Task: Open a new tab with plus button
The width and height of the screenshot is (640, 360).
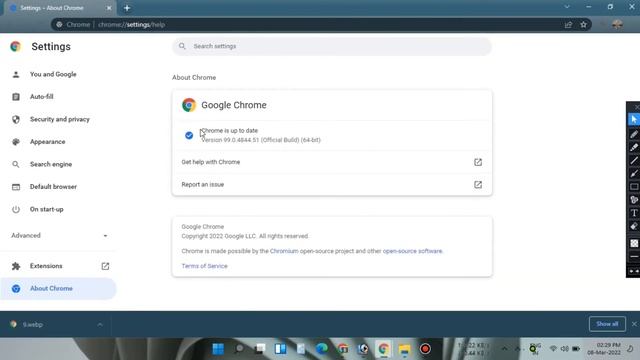Action: [127, 8]
